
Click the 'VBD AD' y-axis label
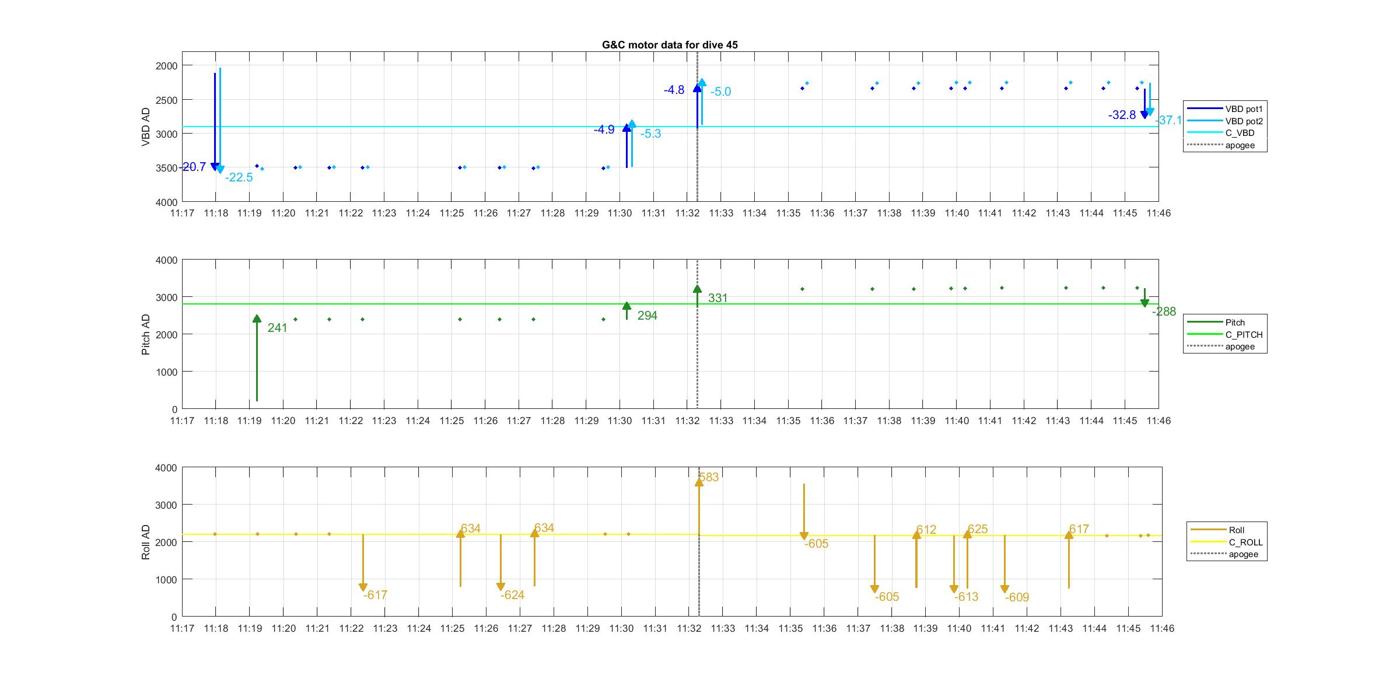coord(147,127)
